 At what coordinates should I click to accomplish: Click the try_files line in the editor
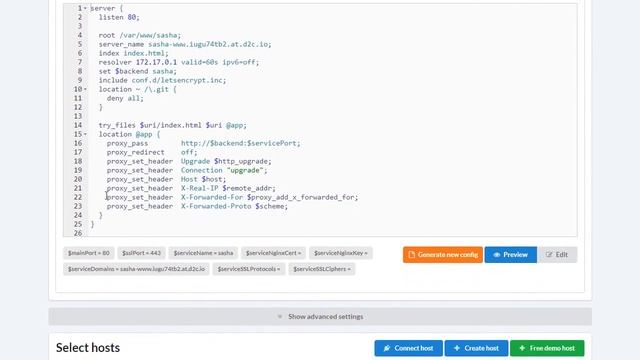pos(173,125)
